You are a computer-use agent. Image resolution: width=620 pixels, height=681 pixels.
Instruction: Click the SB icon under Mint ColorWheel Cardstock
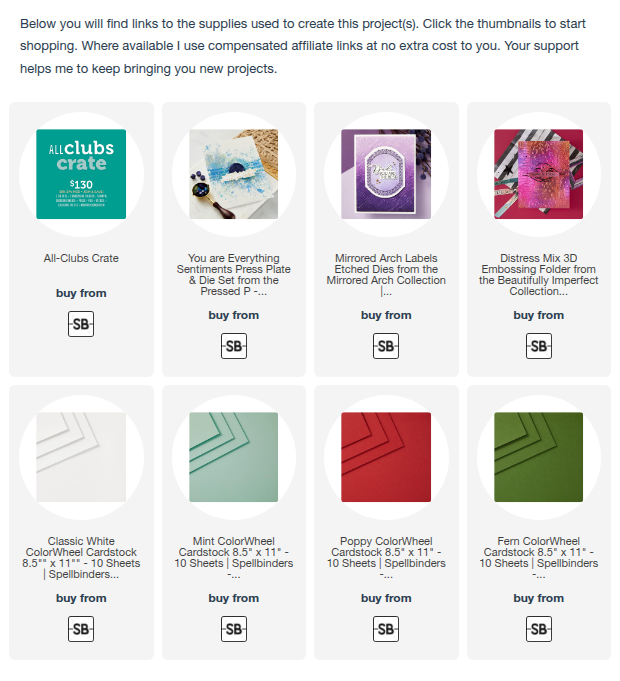(234, 629)
